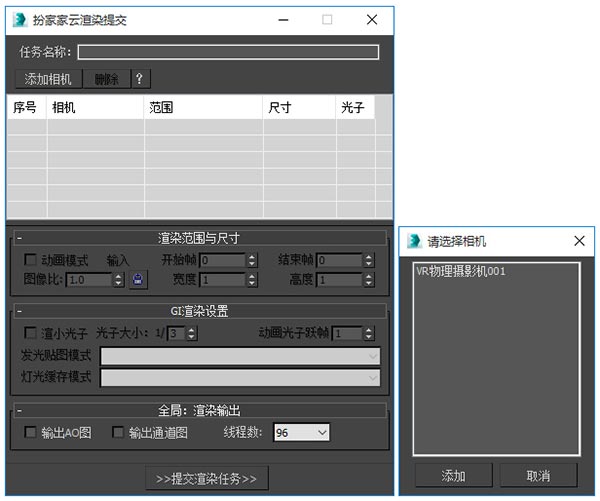Close the 扮家家云渲染提交 window
This screenshot has width=600, height=501.
[x=372, y=20]
